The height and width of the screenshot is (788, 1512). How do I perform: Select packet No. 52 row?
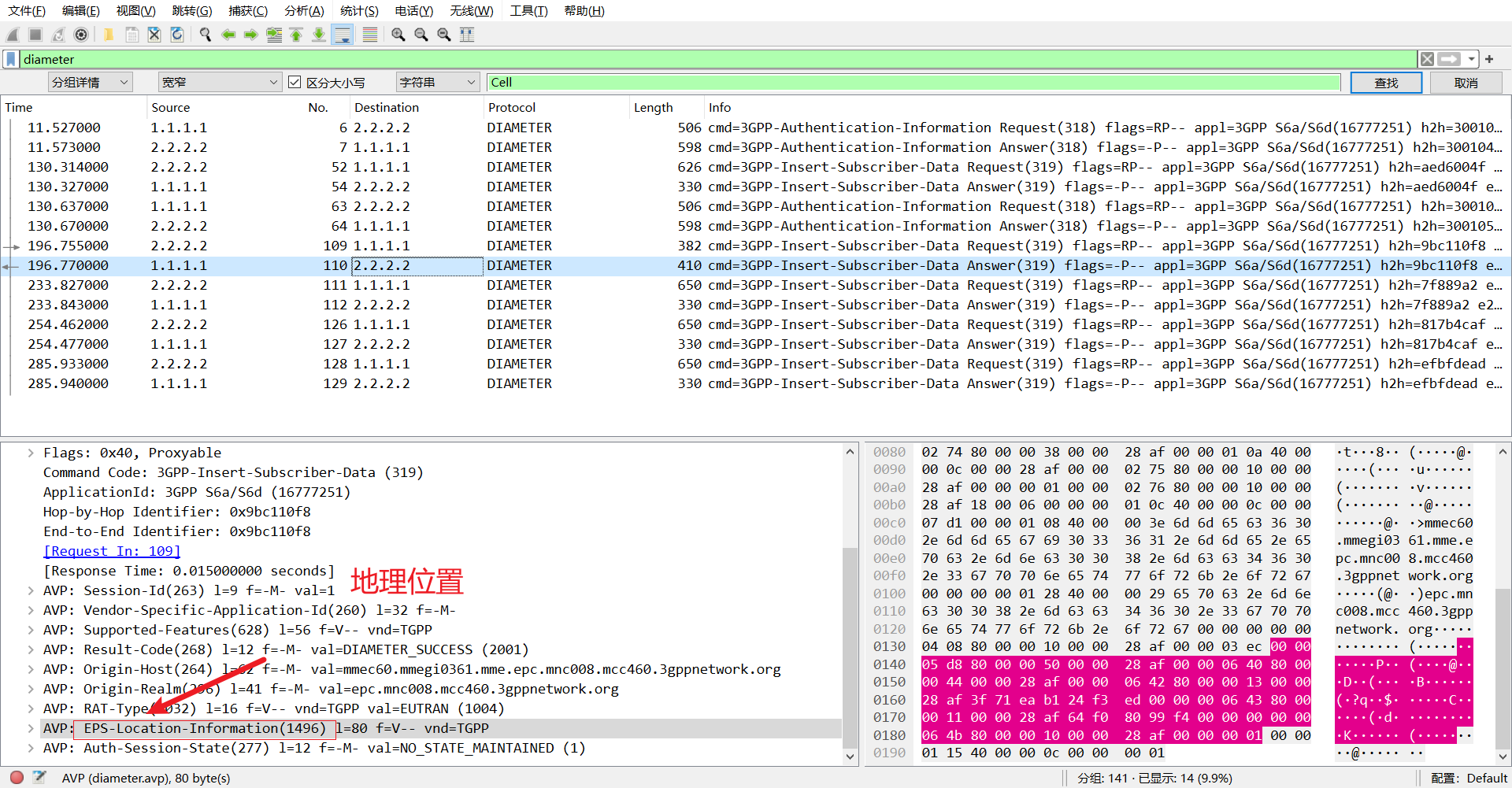(x=756, y=167)
